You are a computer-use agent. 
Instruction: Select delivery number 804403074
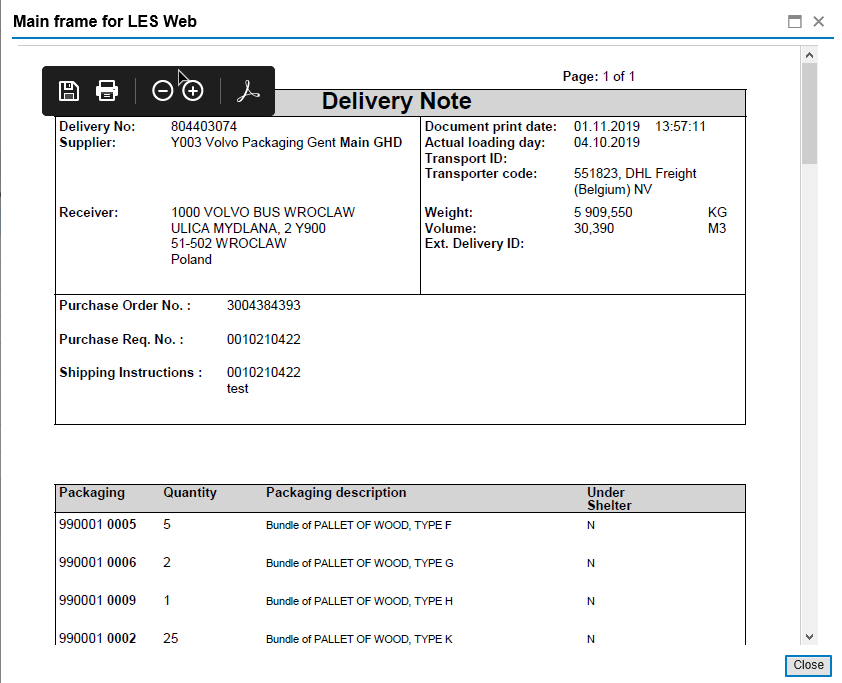204,126
